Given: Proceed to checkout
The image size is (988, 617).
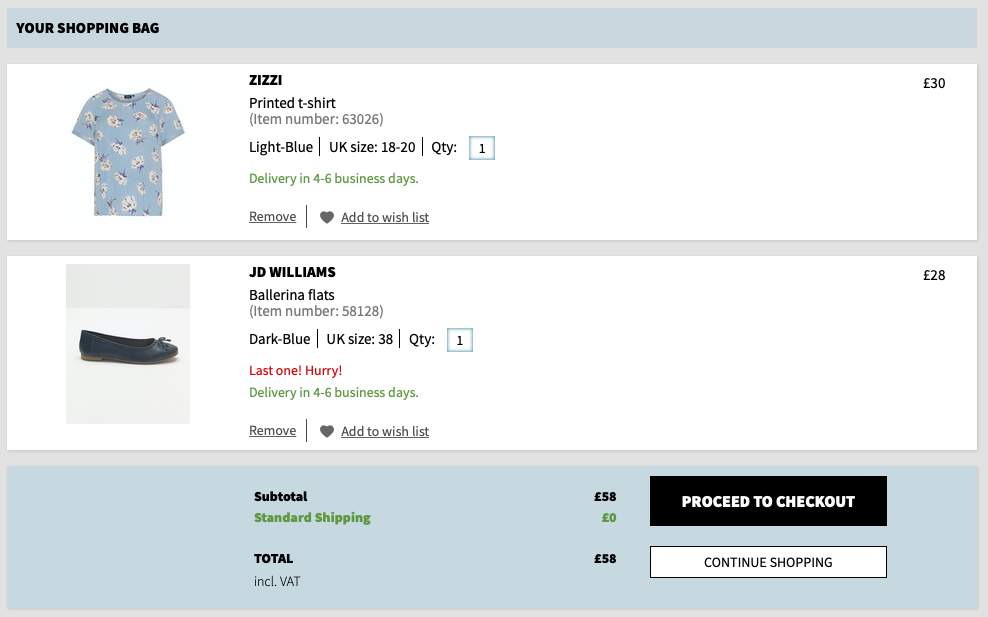Looking at the screenshot, I should [768, 501].
